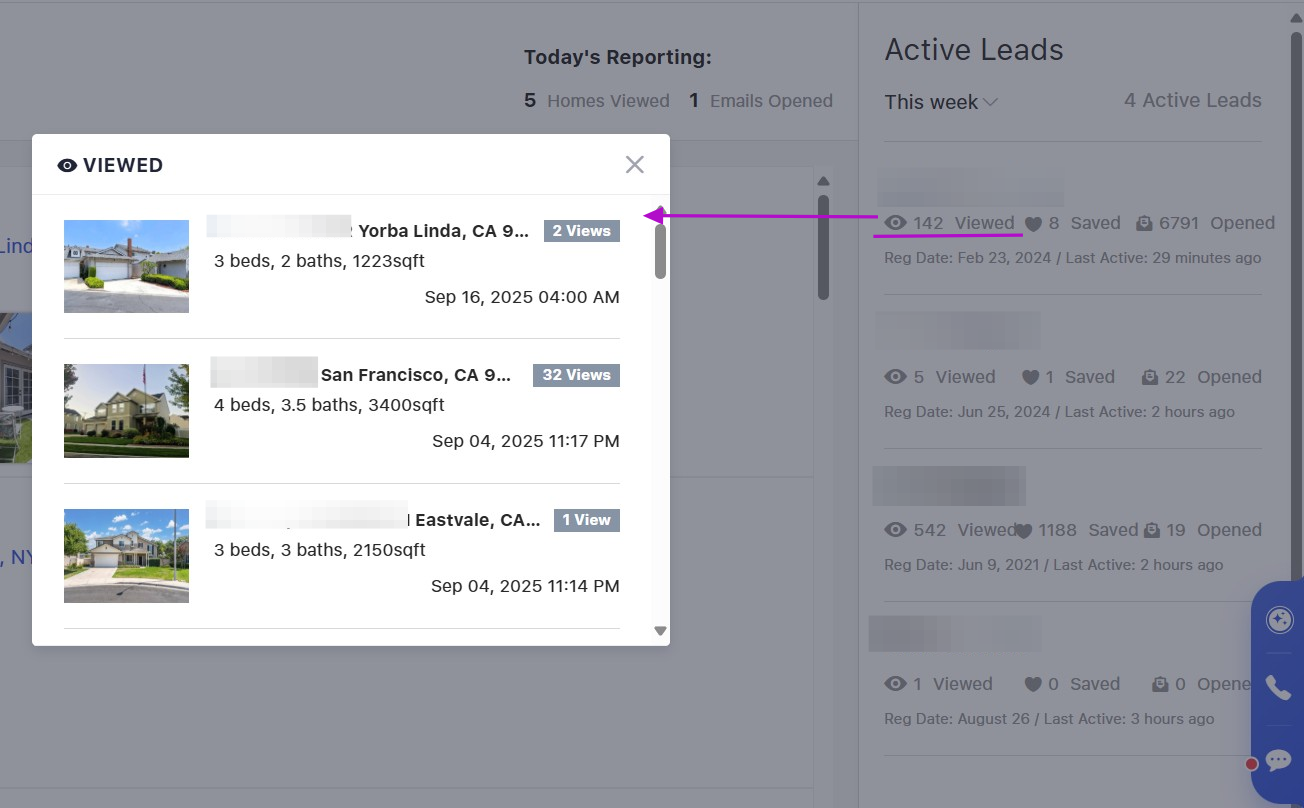Open the AI assistant sparkle icon
The image size is (1304, 808).
[1279, 620]
